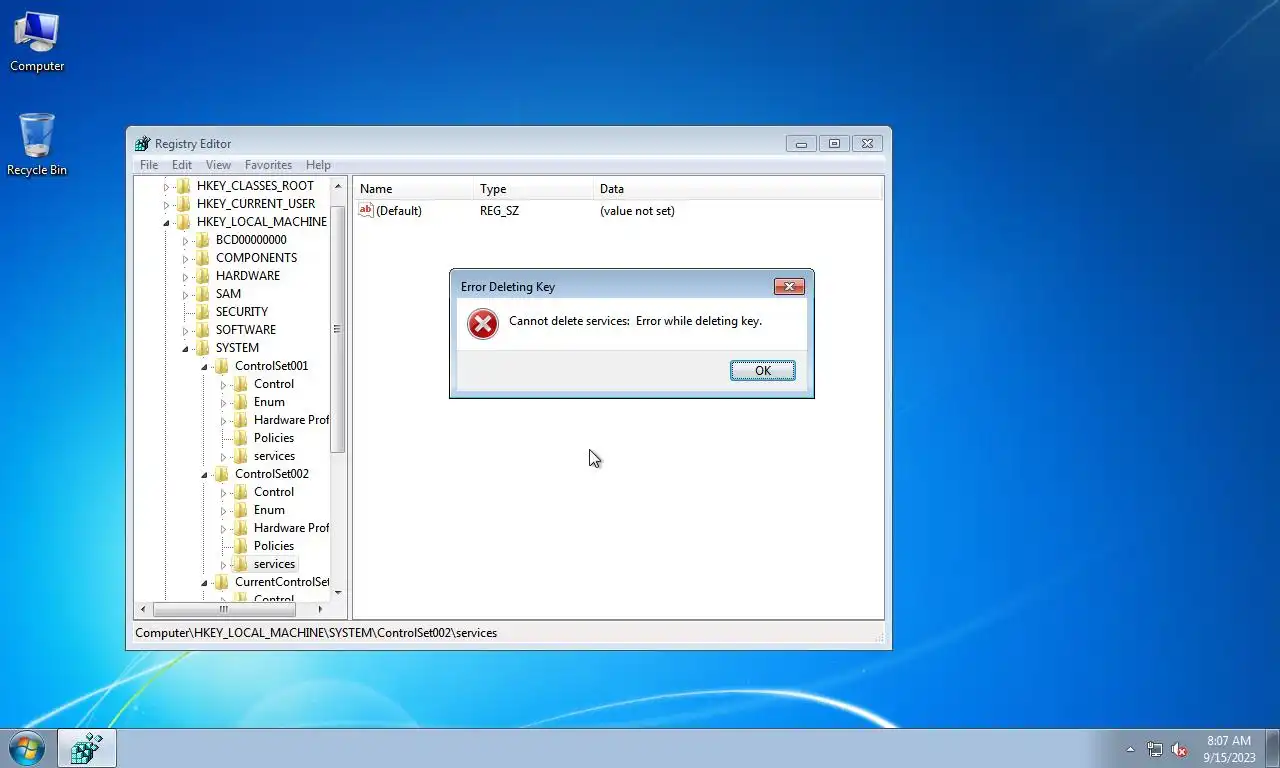The image size is (1280, 768).
Task: Click the CurrentControlSet folder icon
Action: click(221, 582)
